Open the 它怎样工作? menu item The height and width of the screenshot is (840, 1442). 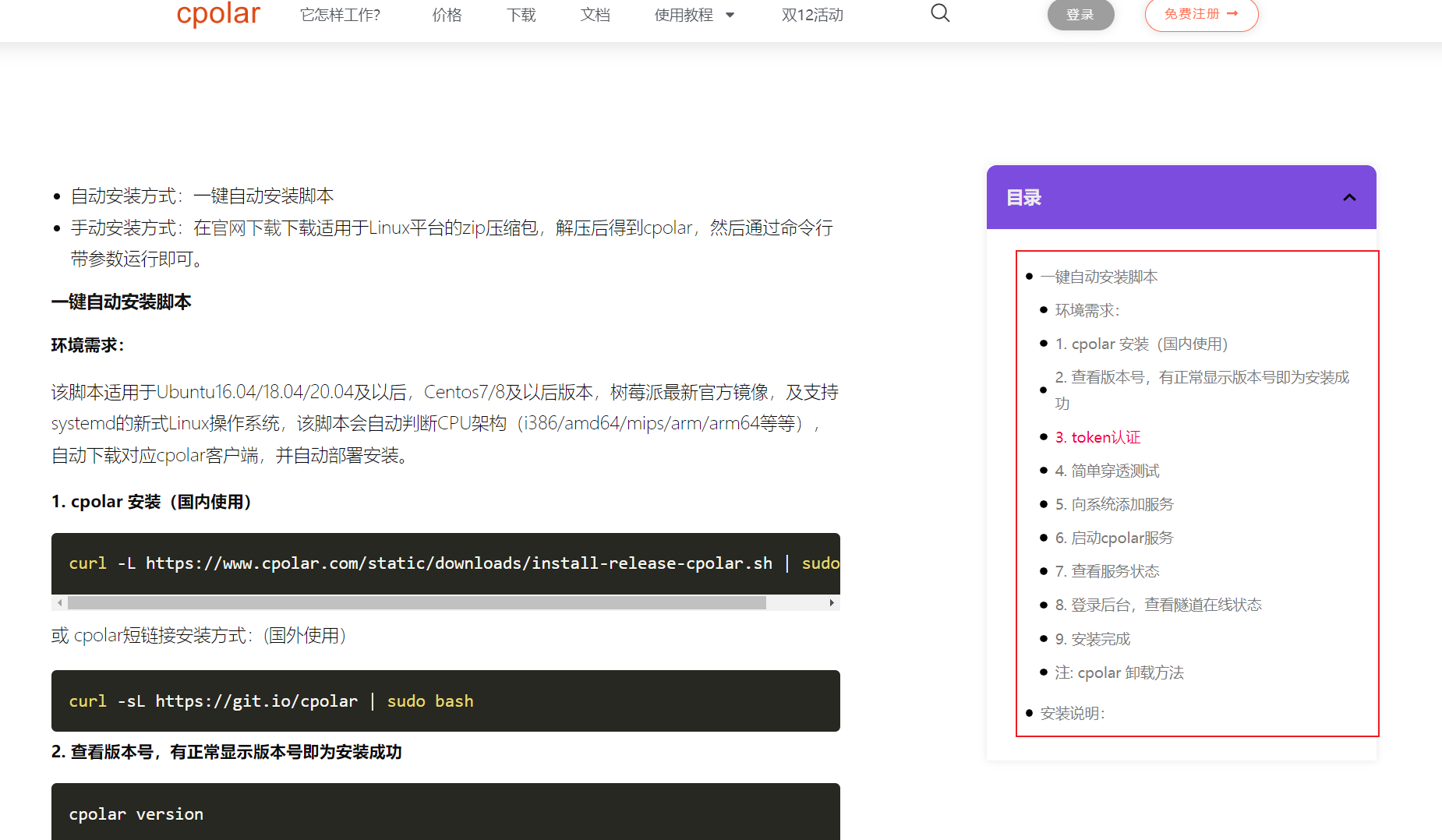click(x=341, y=15)
